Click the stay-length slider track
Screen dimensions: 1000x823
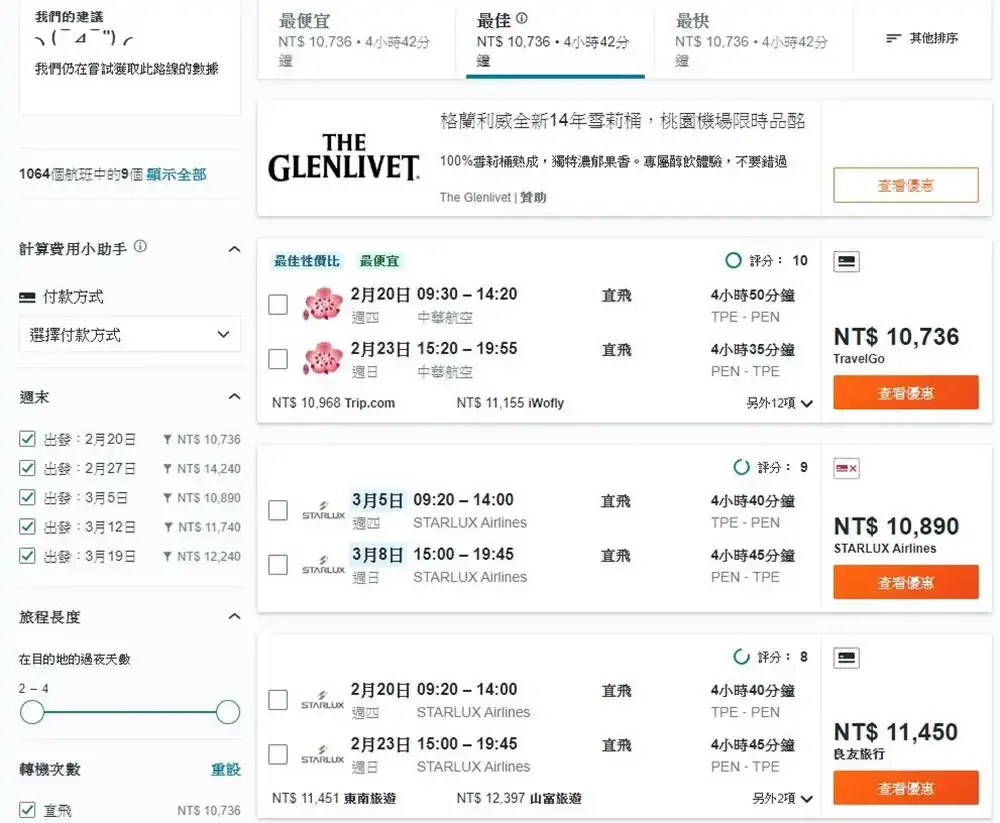tap(130, 712)
